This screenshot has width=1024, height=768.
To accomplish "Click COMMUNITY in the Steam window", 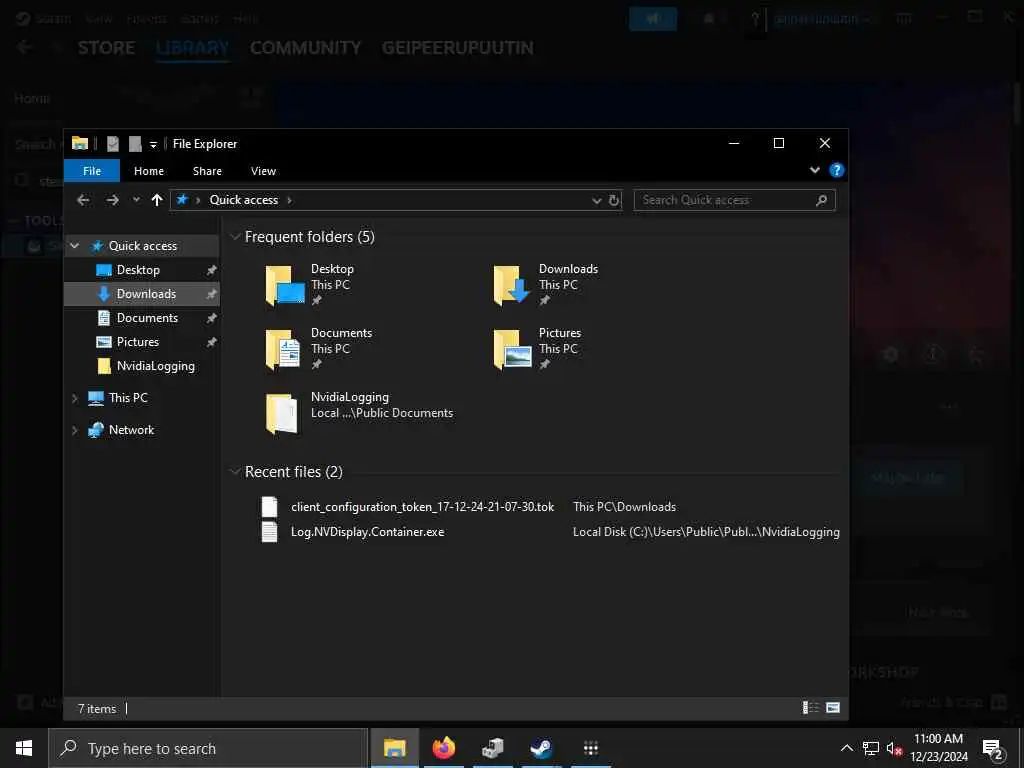I will click(x=306, y=48).
